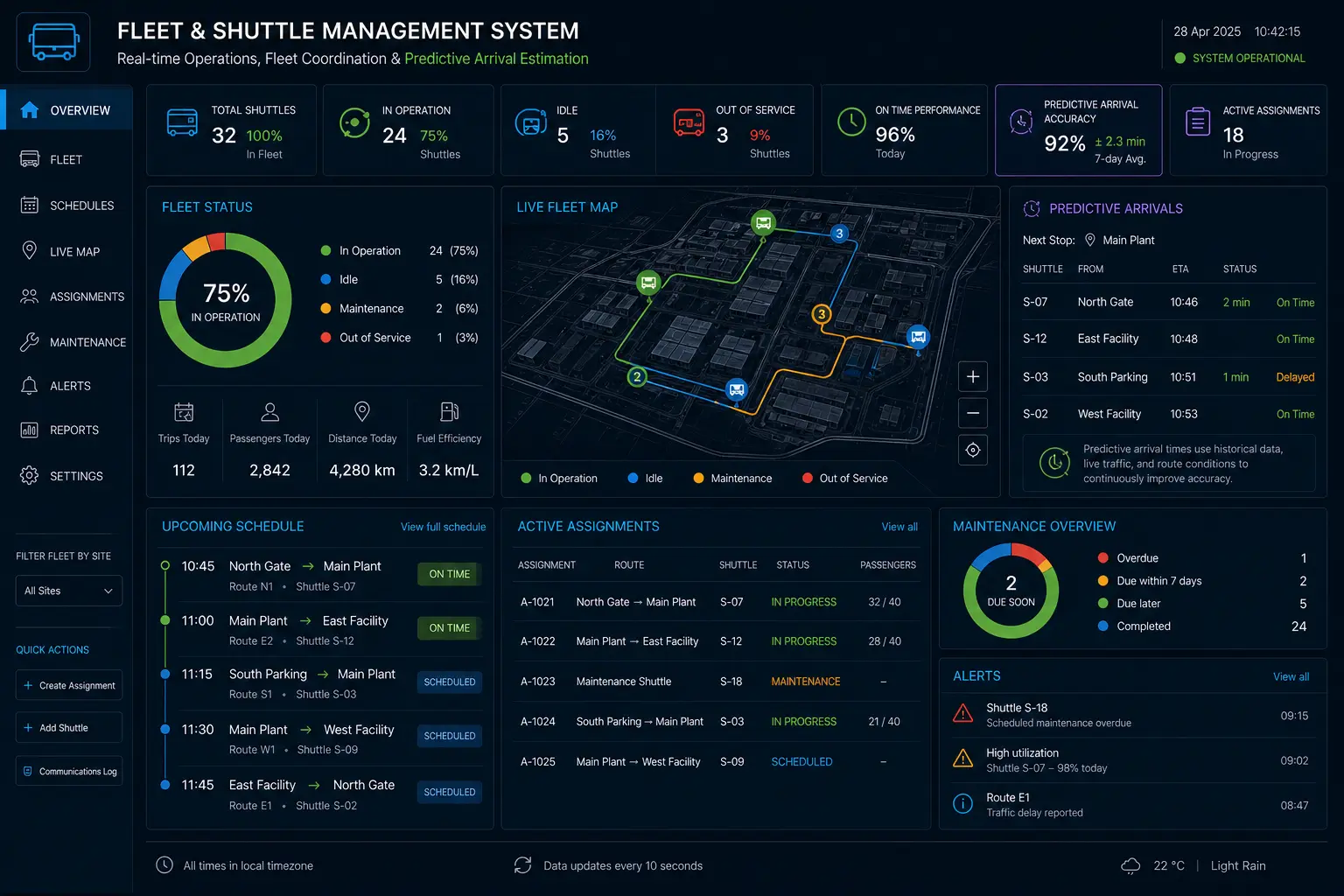Click the red Overdue legend dot
This screenshot has width=1344, height=896.
tap(1102, 557)
